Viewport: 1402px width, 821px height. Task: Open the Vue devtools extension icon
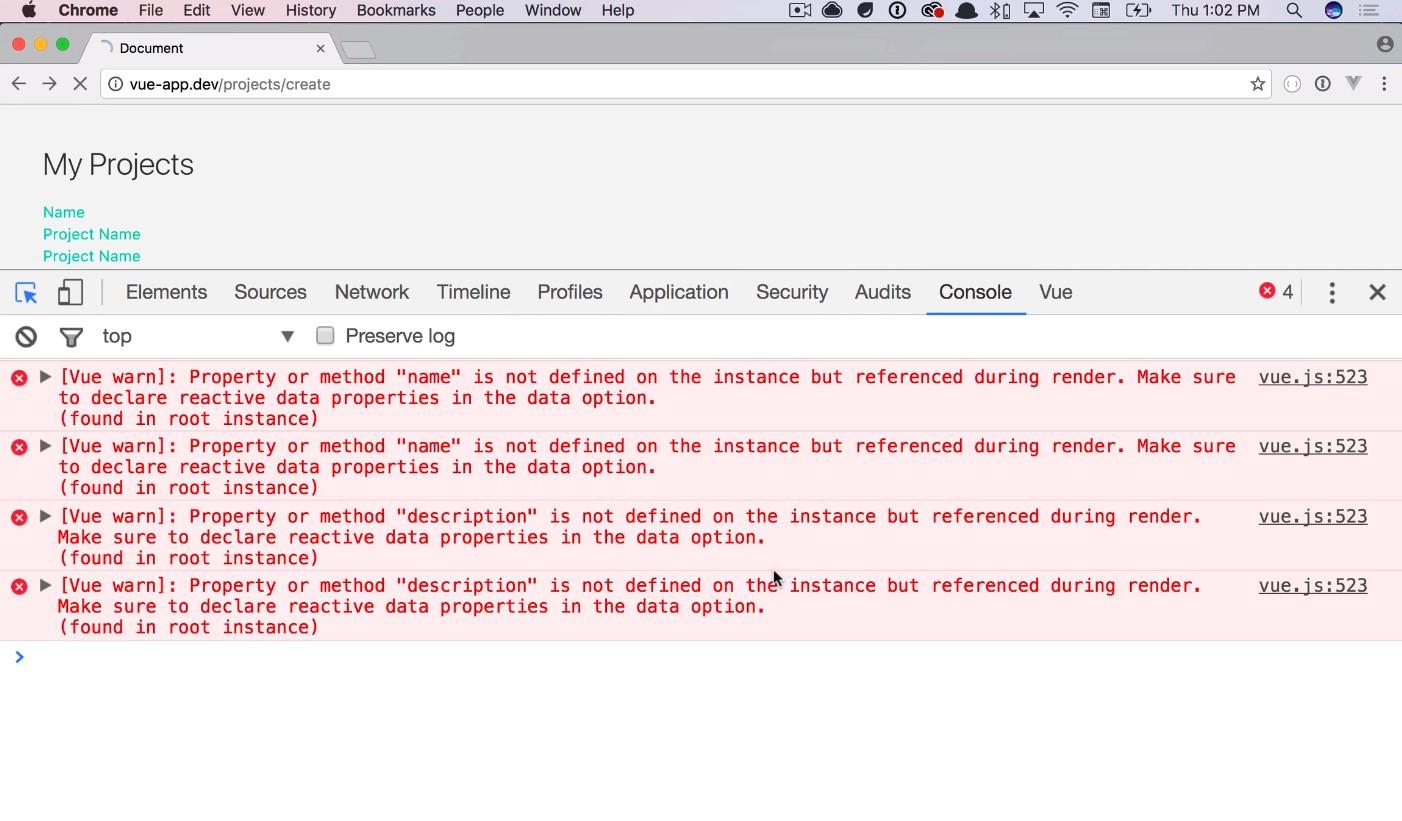(1353, 84)
